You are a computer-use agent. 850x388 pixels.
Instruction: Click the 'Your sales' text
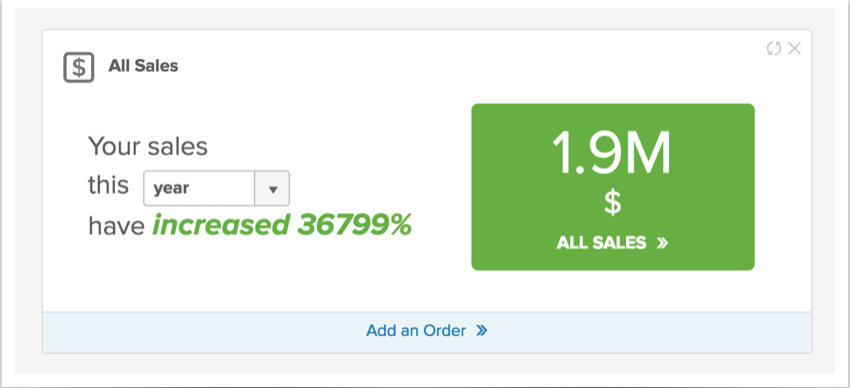click(x=147, y=146)
